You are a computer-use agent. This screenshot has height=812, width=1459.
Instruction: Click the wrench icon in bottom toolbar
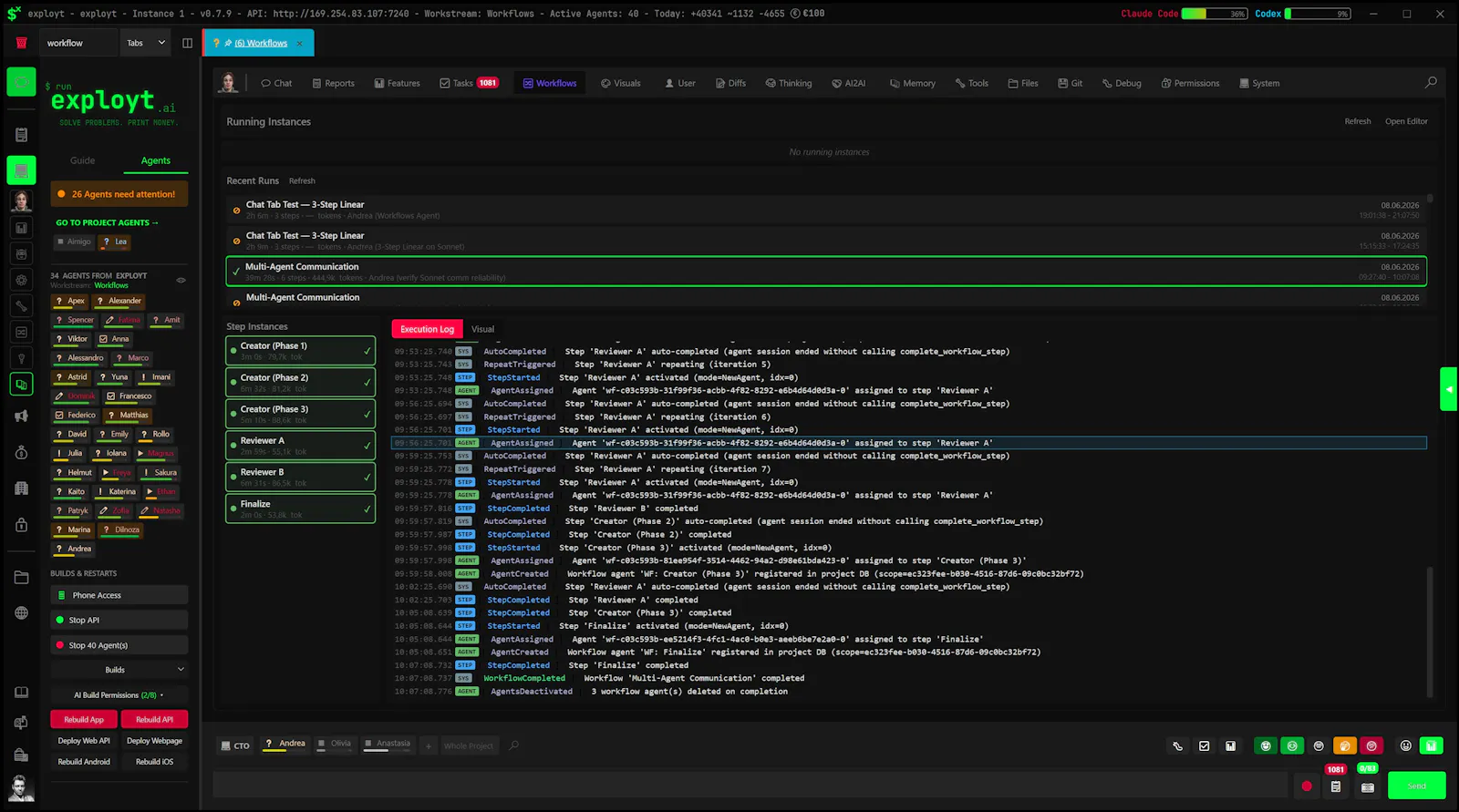pyautogui.click(x=1178, y=745)
